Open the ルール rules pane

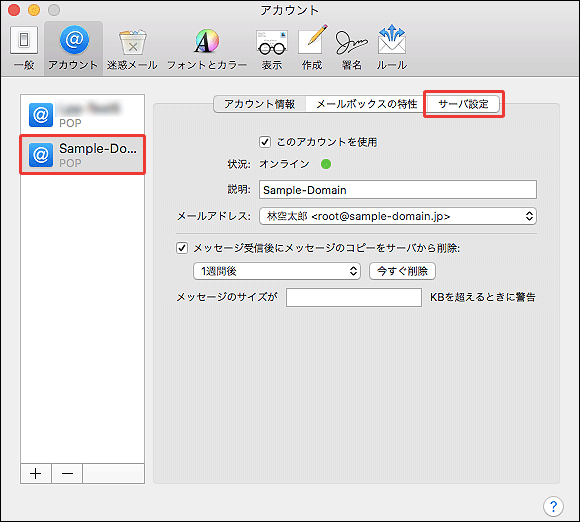[x=392, y=48]
